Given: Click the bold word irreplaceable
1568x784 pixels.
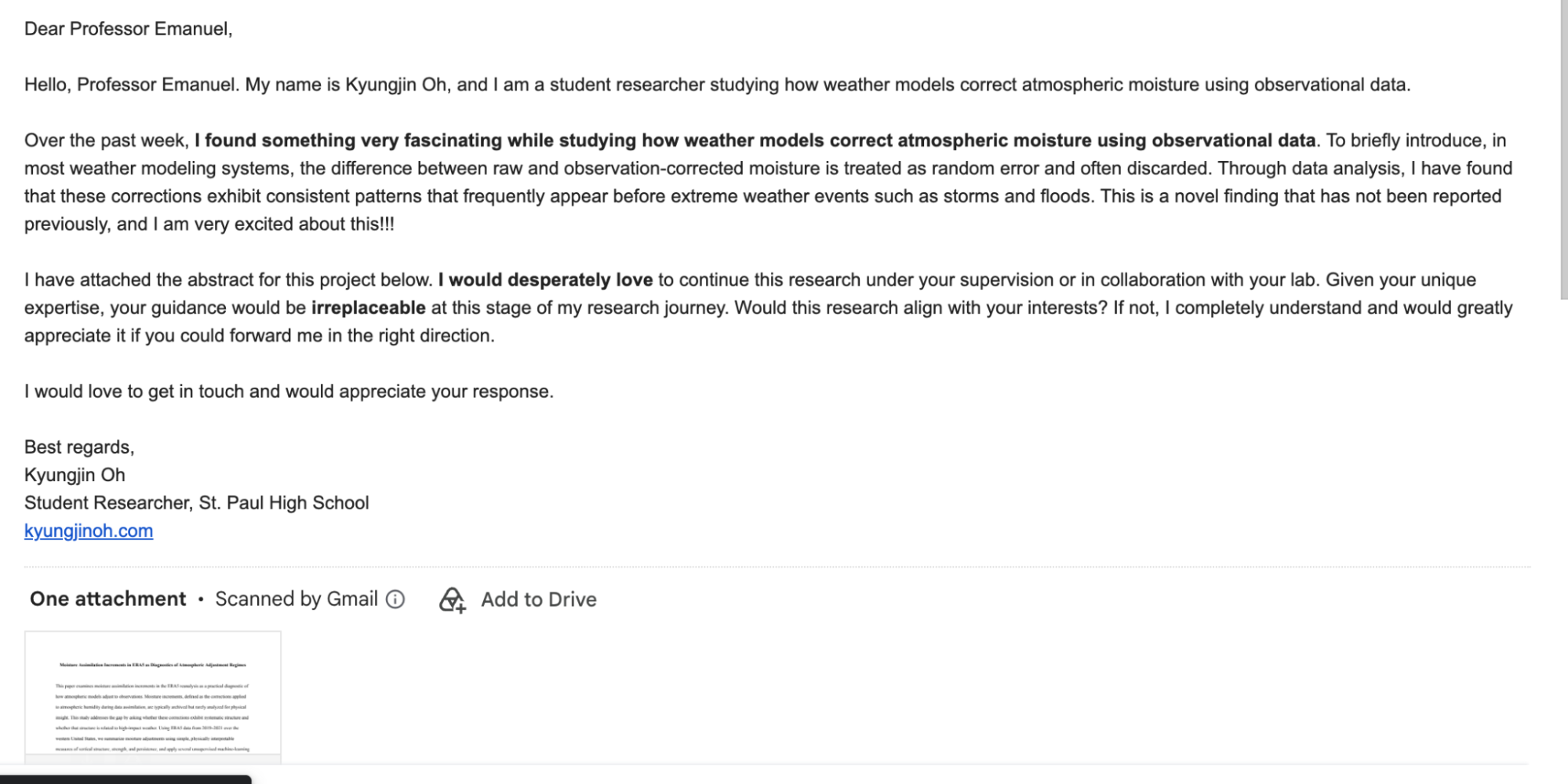Looking at the screenshot, I should 369,308.
